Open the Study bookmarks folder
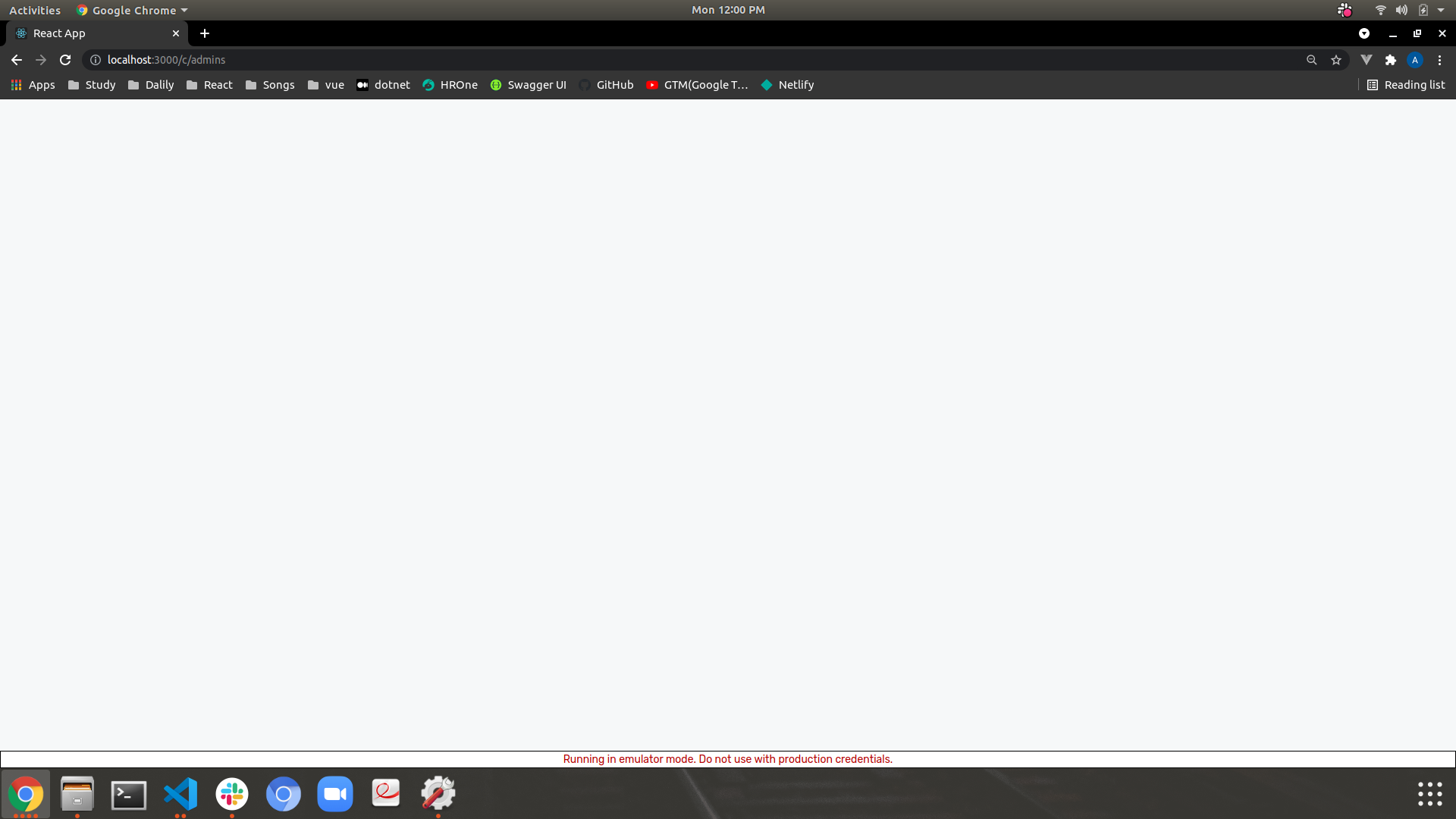This screenshot has width=1456, height=819. (x=92, y=85)
